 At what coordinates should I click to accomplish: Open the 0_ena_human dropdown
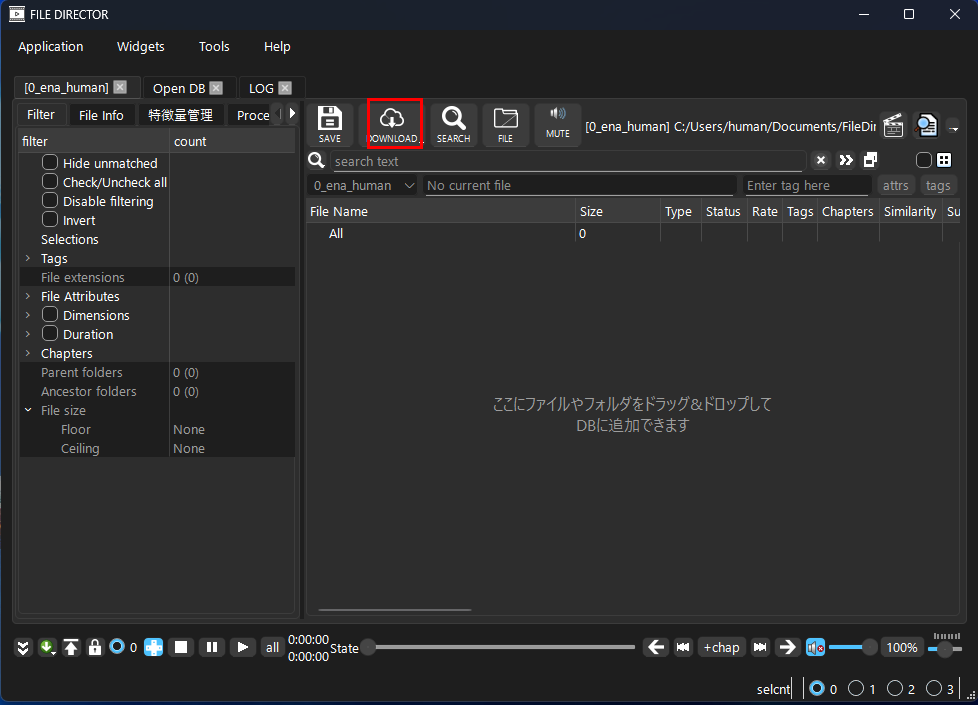(x=362, y=185)
